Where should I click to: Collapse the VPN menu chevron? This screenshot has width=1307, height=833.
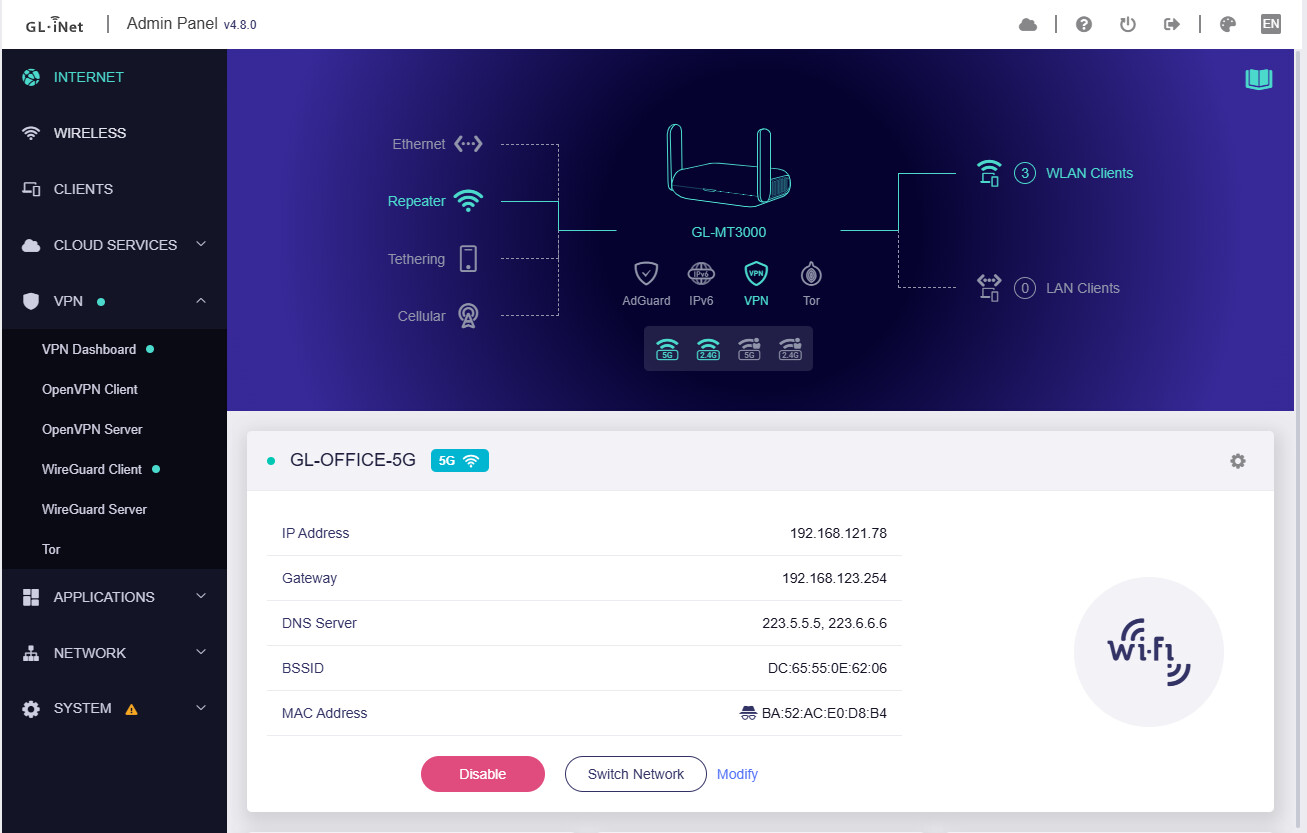tap(201, 300)
